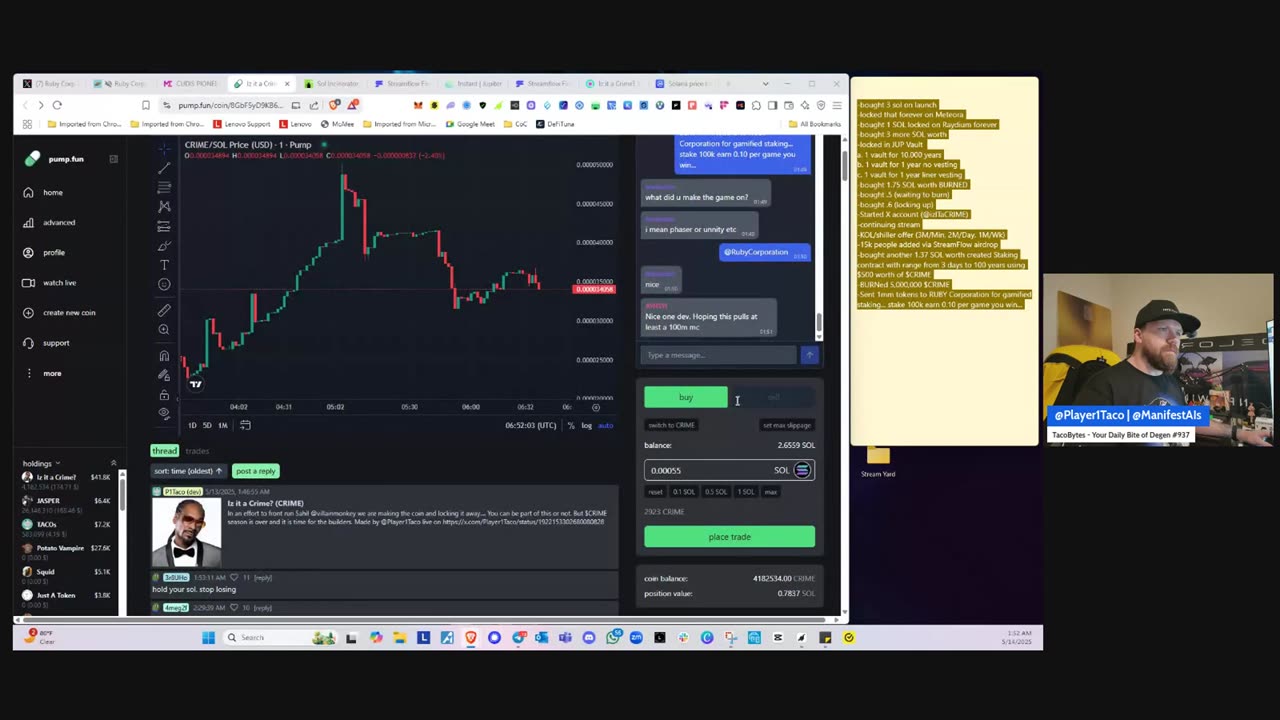Screen dimensions: 1280x720
Task: Switch to CUDIS PIONE browser tab
Action: coord(190,84)
